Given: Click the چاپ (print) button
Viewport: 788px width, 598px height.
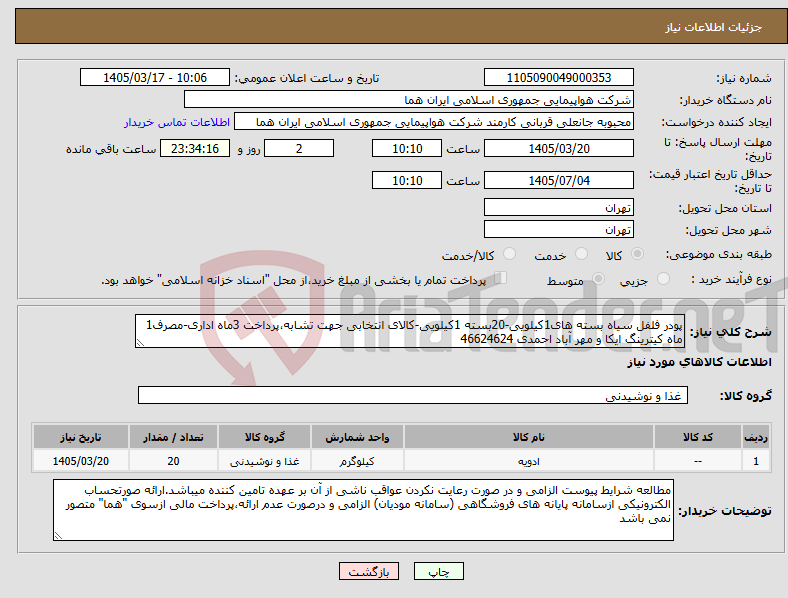Looking at the screenshot, I should (438, 571).
